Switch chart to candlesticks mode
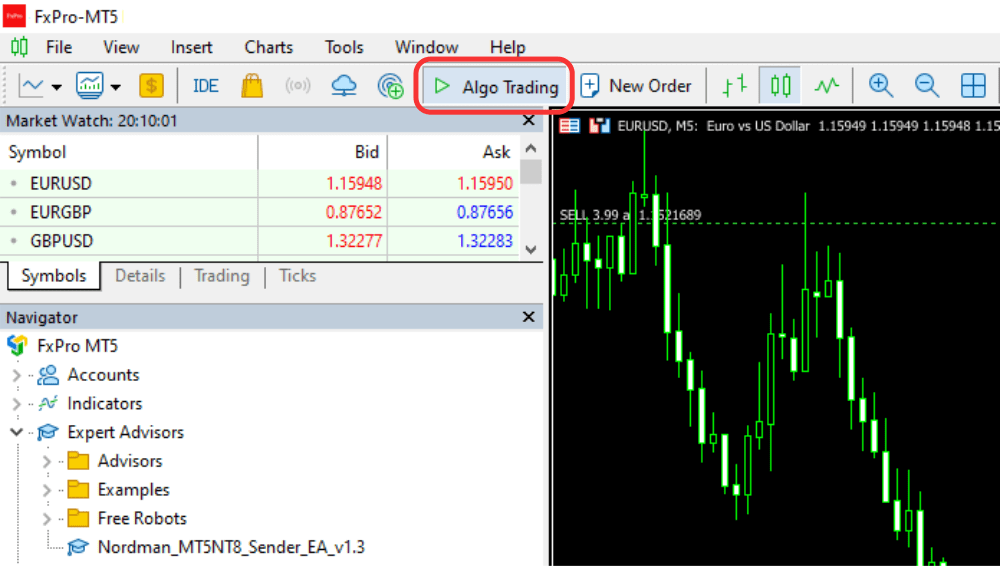 780,86
